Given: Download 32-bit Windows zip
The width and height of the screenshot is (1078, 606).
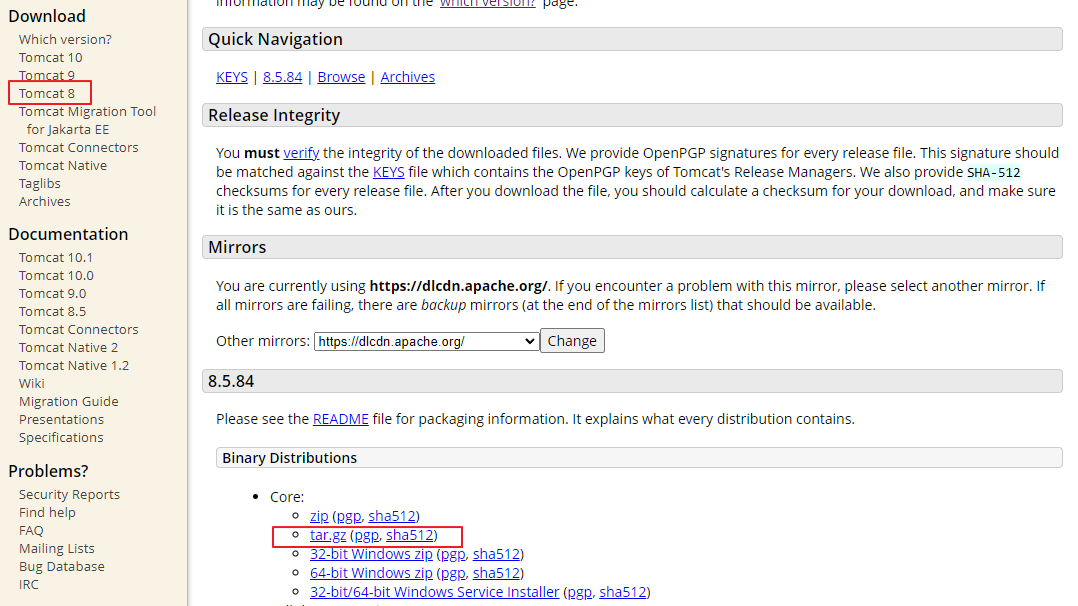Looking at the screenshot, I should tap(371, 554).
